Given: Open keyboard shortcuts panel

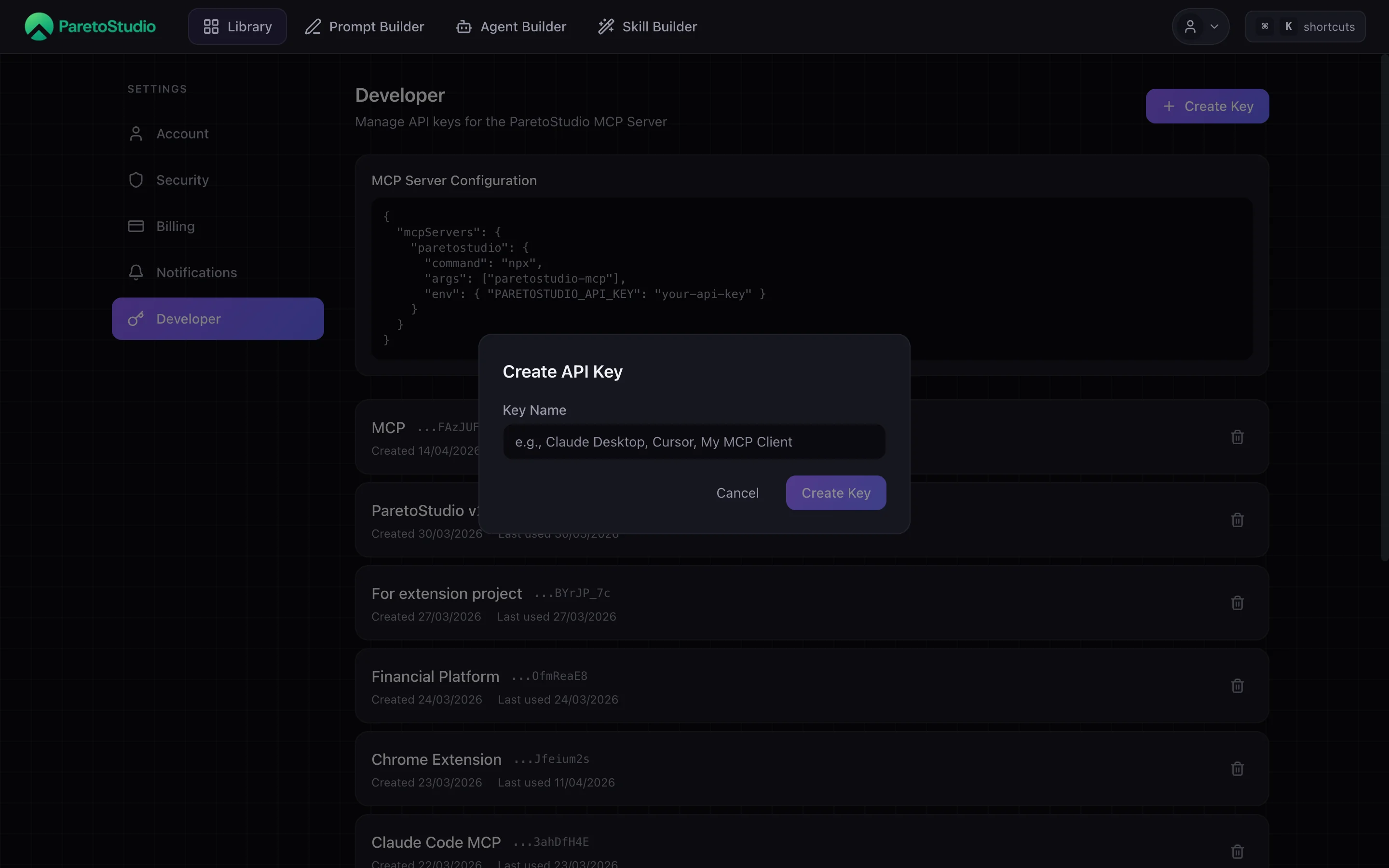Looking at the screenshot, I should [1305, 27].
